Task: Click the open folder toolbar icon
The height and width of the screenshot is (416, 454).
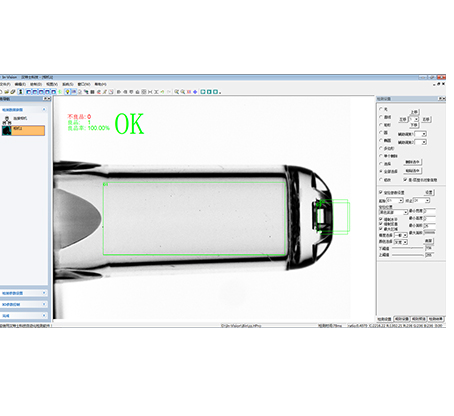Action: click(x=7, y=92)
